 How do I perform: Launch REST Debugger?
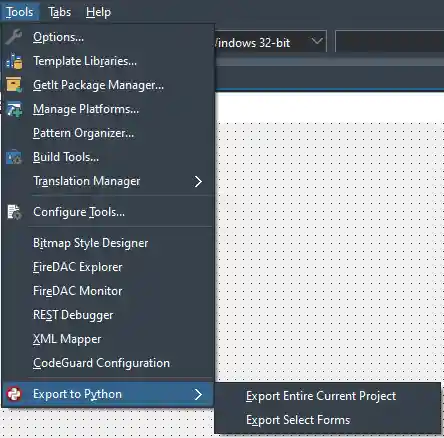107,315
